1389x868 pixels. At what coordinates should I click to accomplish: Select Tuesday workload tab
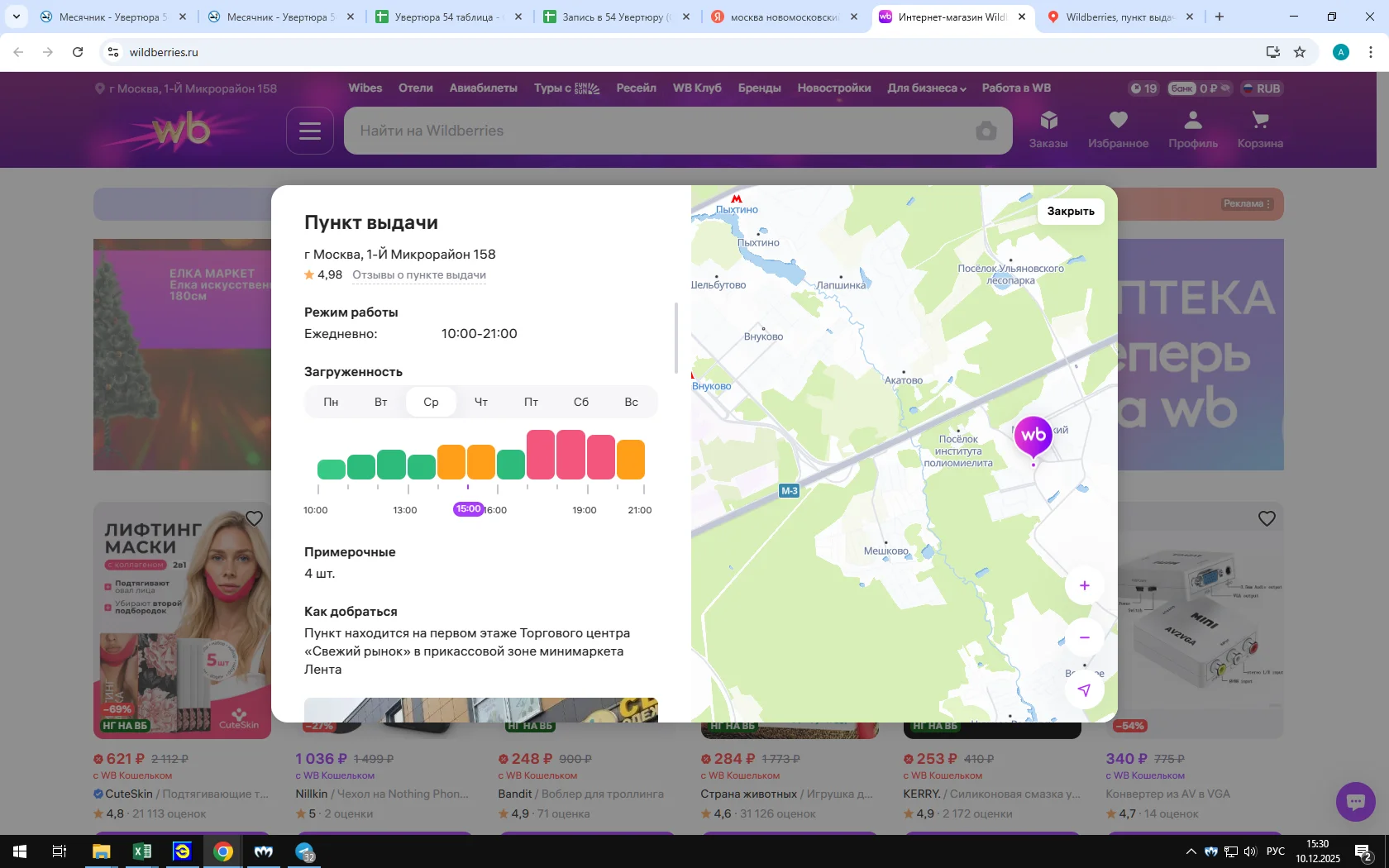(381, 402)
